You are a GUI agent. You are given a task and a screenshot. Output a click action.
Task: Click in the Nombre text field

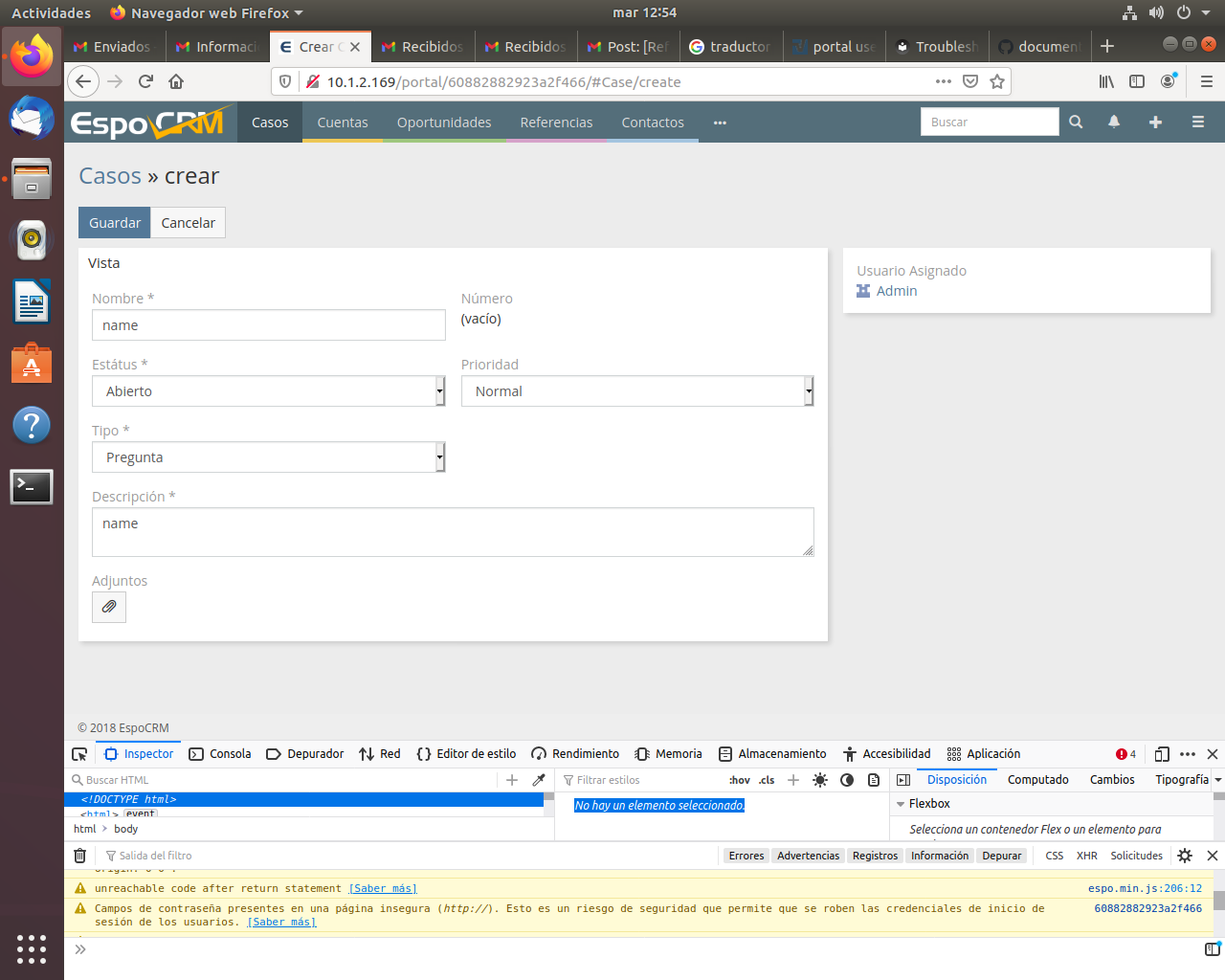(269, 325)
